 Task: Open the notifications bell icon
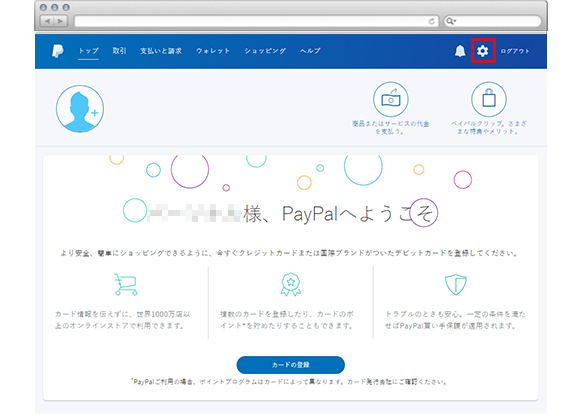point(460,51)
